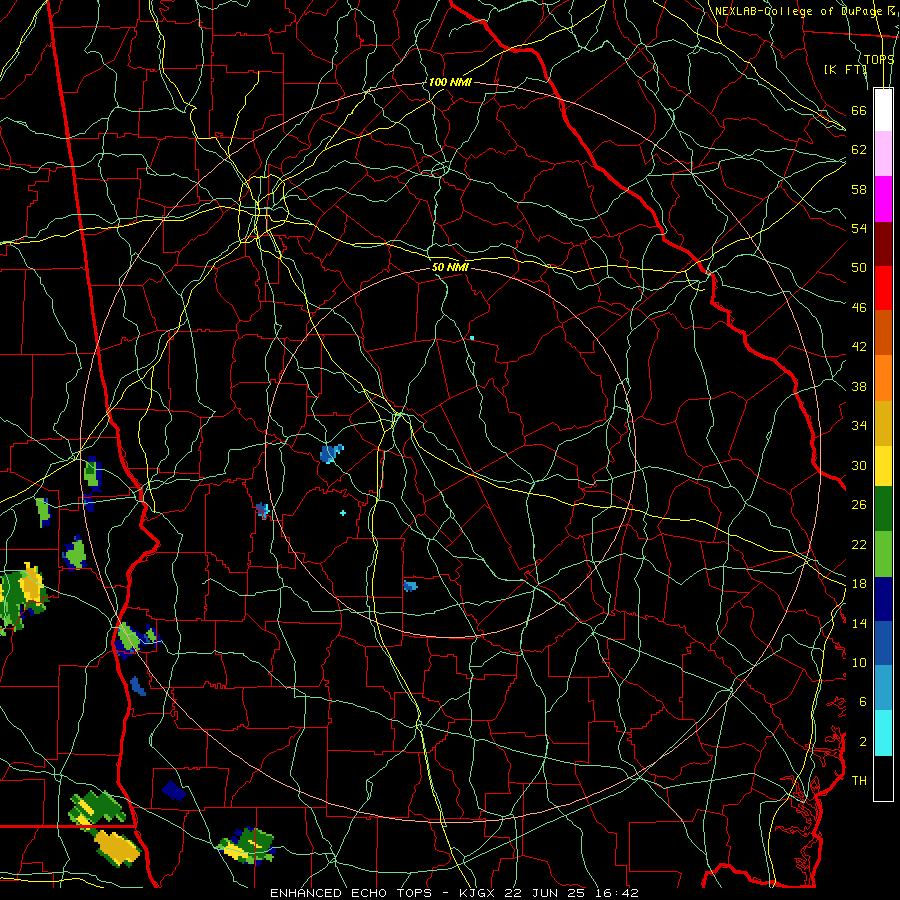Click the legend value "46"
Image resolution: width=900 pixels, height=900 pixels.
859,308
